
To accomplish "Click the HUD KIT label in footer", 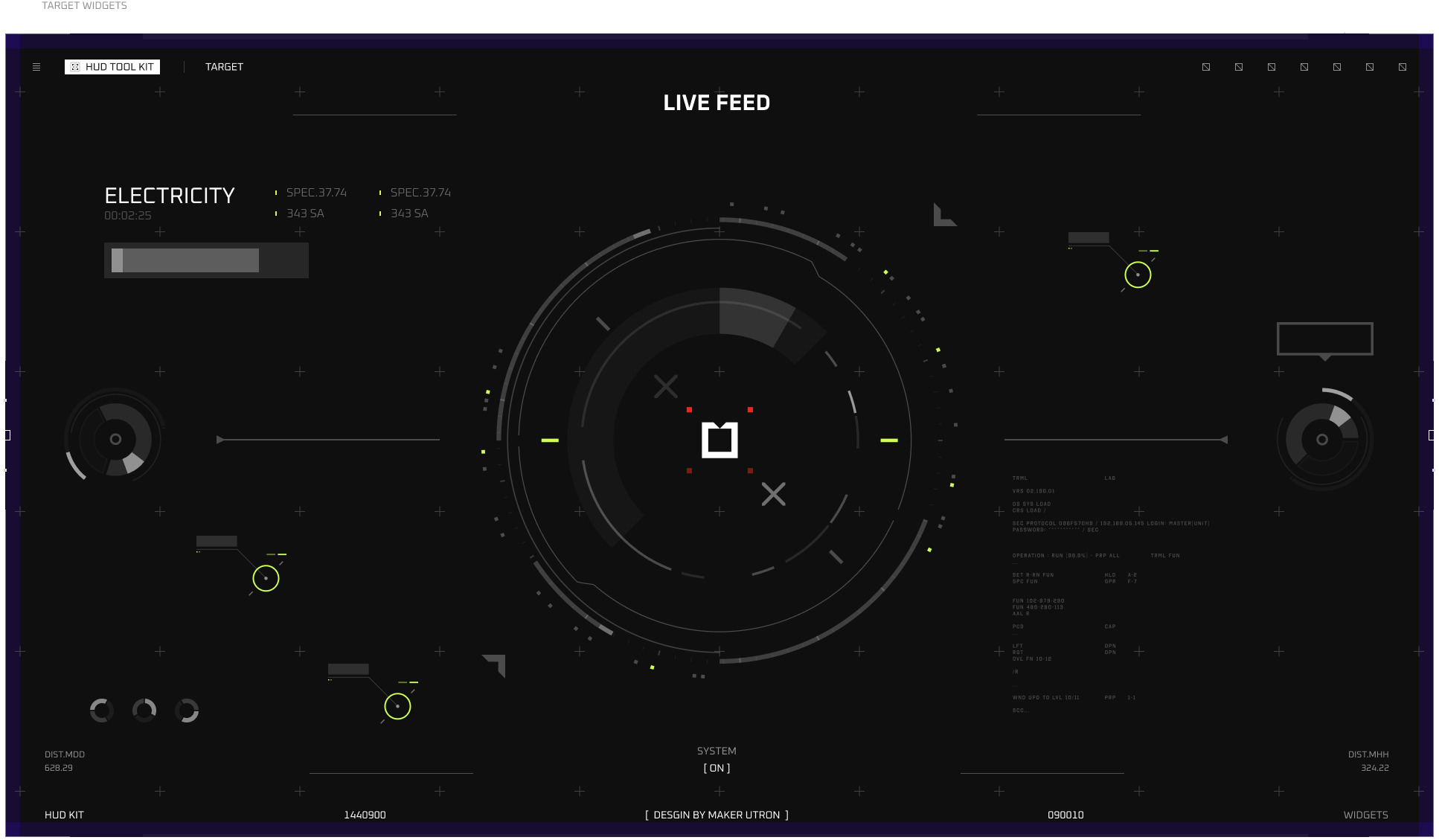I will [x=64, y=815].
